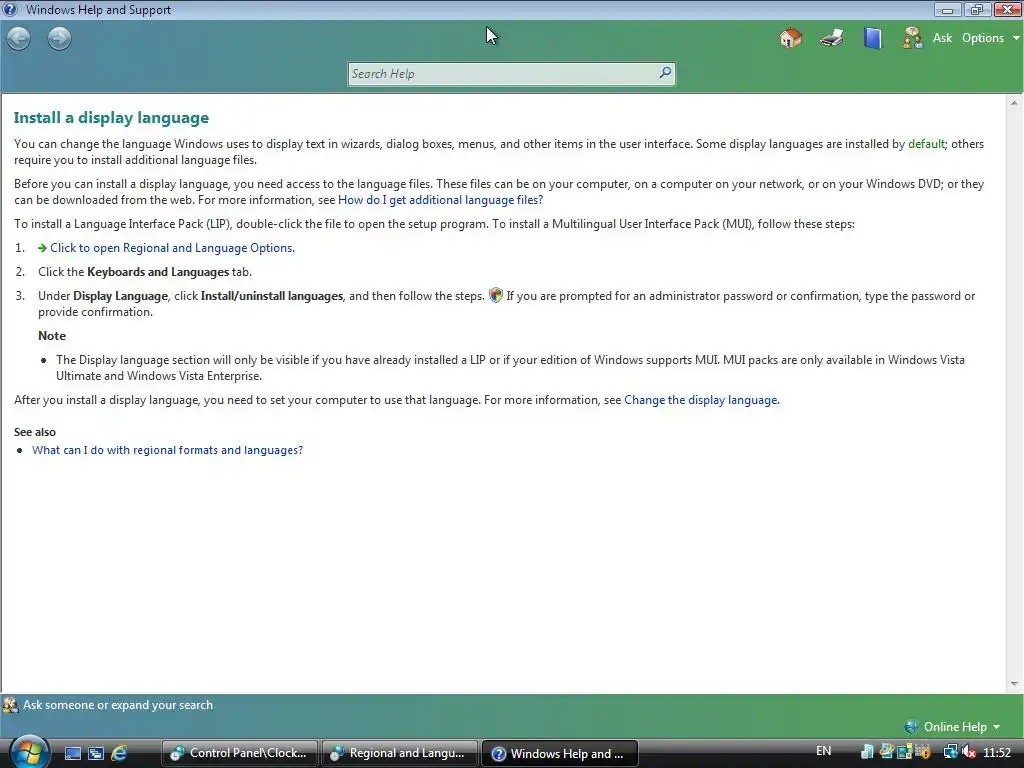Open the Online Help dropdown

[961, 727]
